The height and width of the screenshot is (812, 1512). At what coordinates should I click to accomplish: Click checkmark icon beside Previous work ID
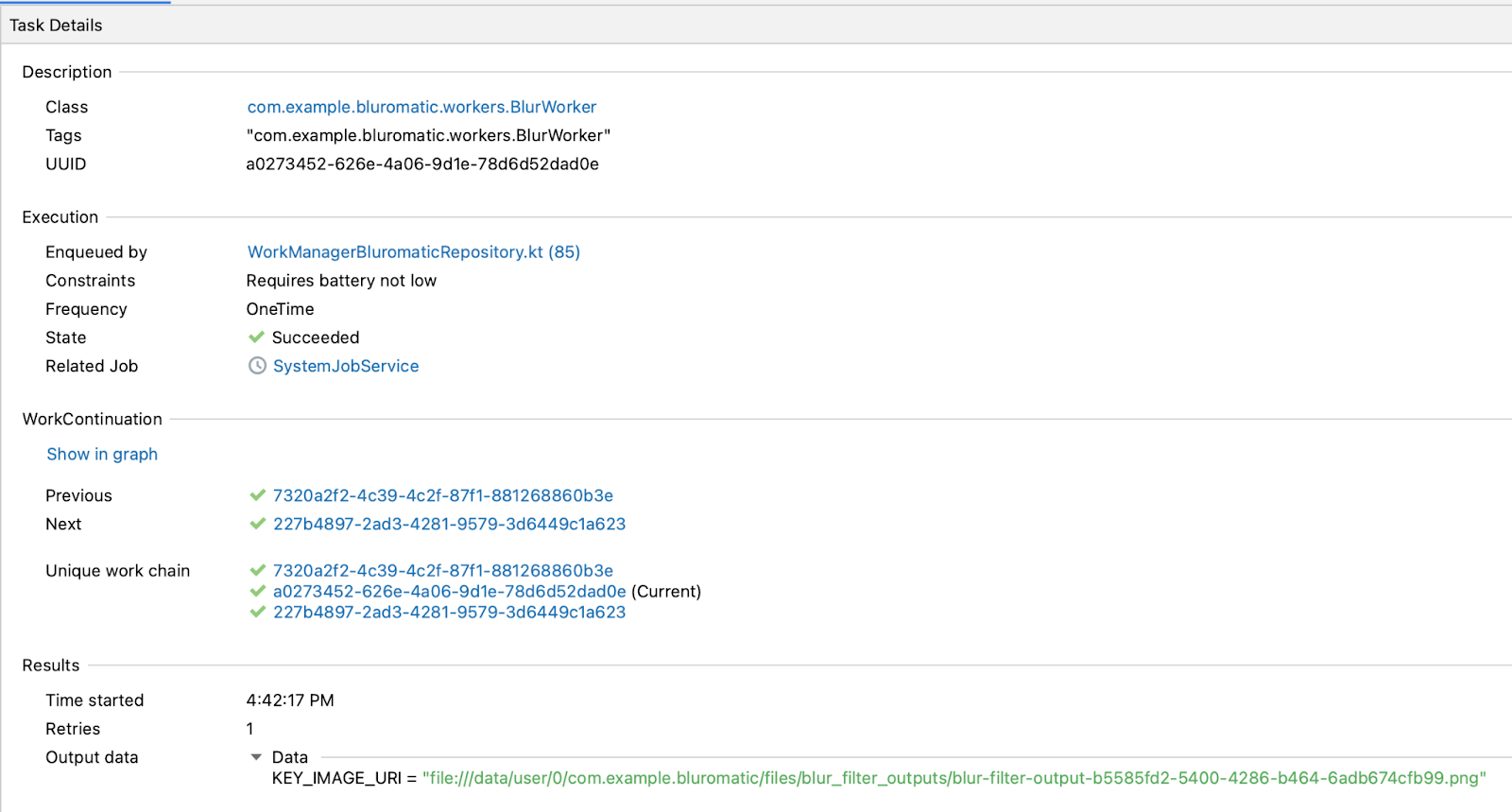[x=257, y=495]
